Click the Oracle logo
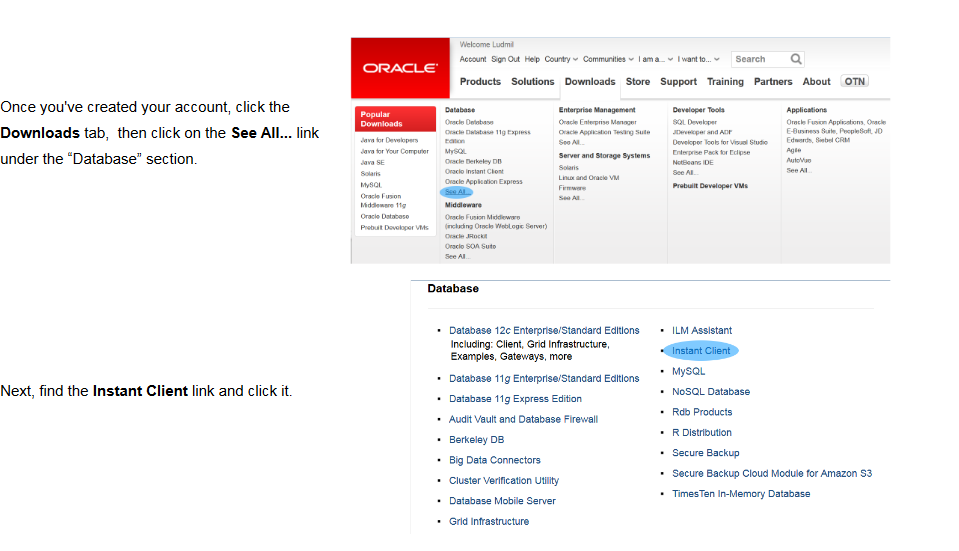The image size is (959, 551). [399, 68]
